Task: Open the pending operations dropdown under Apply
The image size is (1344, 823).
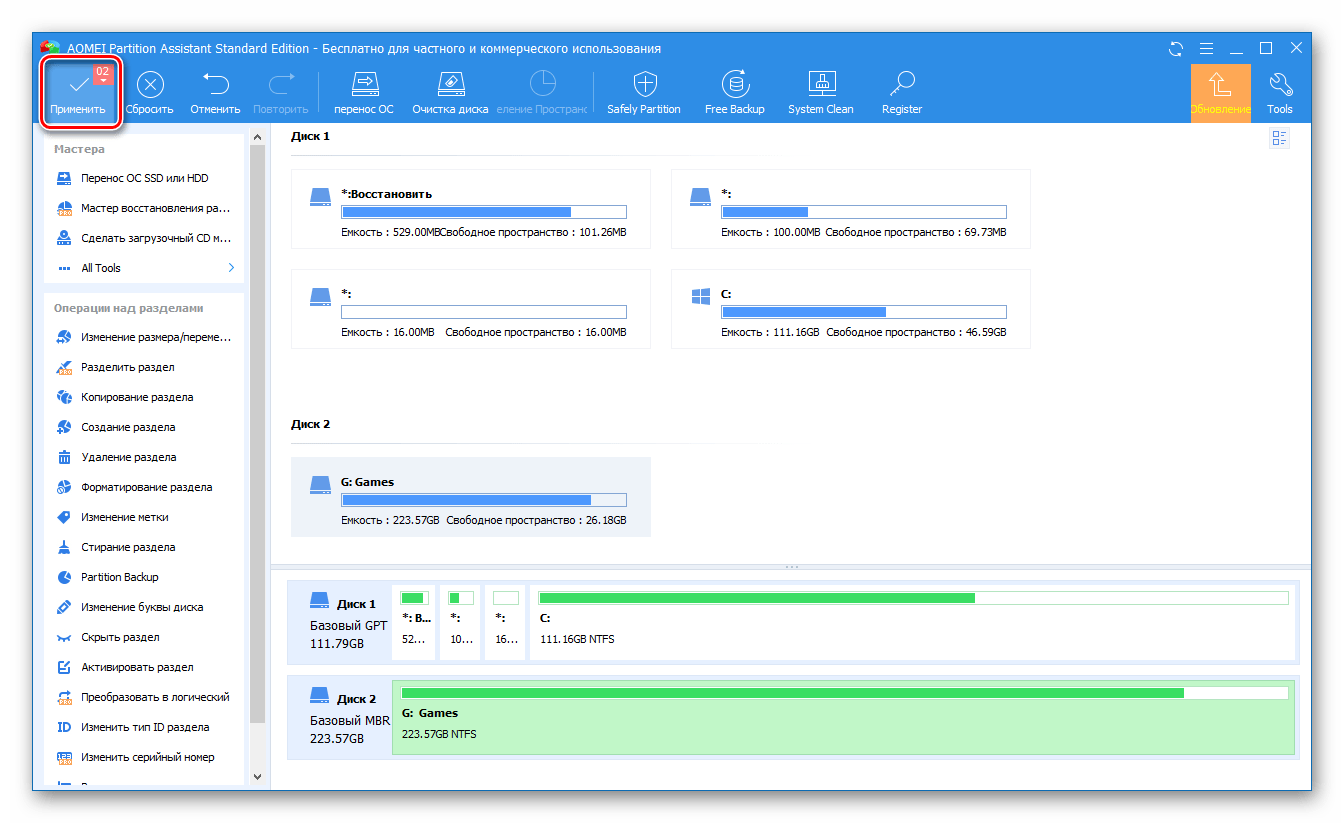Action: 103,80
